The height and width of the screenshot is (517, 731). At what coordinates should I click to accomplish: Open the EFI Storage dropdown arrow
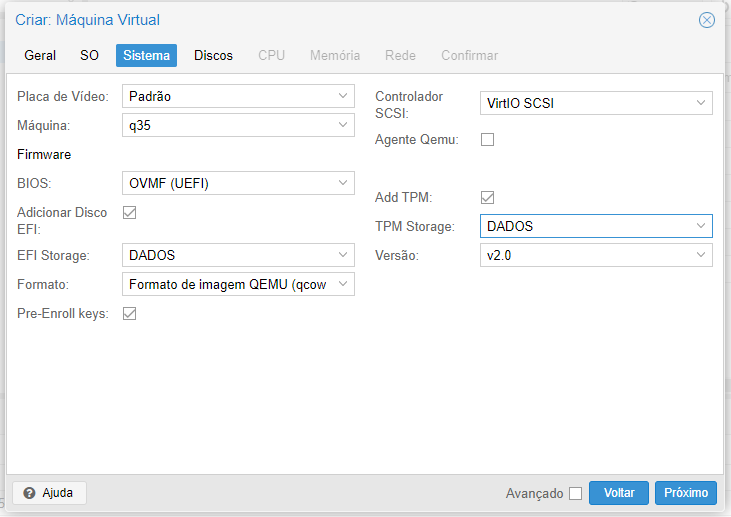coord(343,255)
